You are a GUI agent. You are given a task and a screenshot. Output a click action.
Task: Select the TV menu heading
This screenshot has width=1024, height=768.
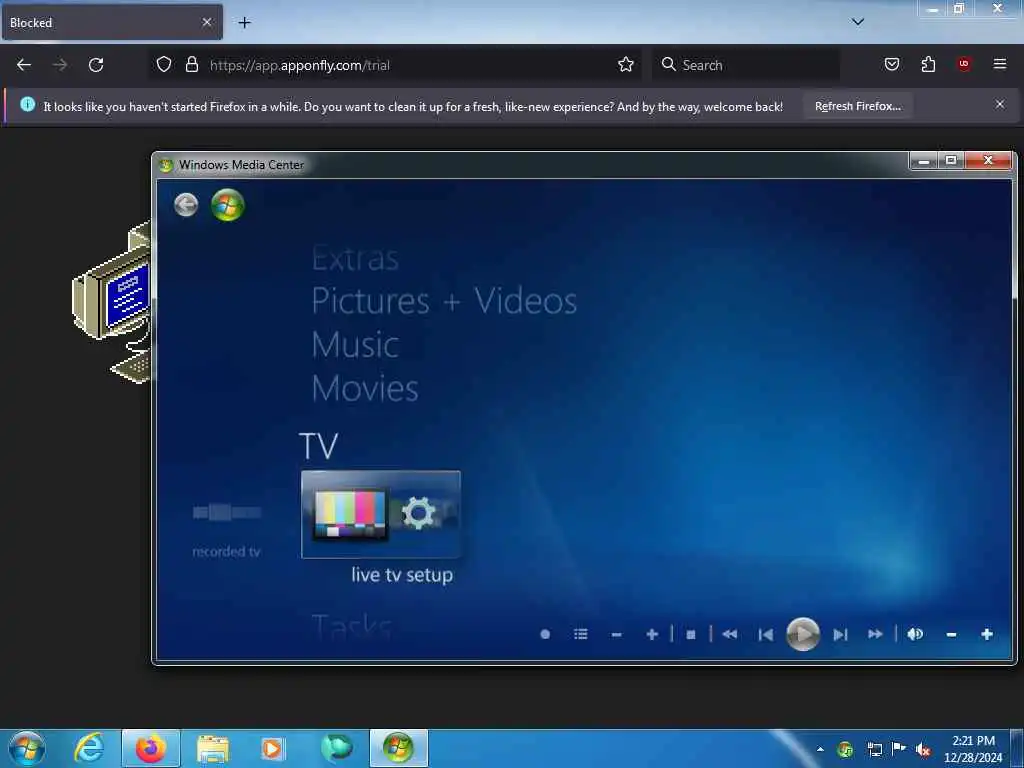tap(319, 446)
